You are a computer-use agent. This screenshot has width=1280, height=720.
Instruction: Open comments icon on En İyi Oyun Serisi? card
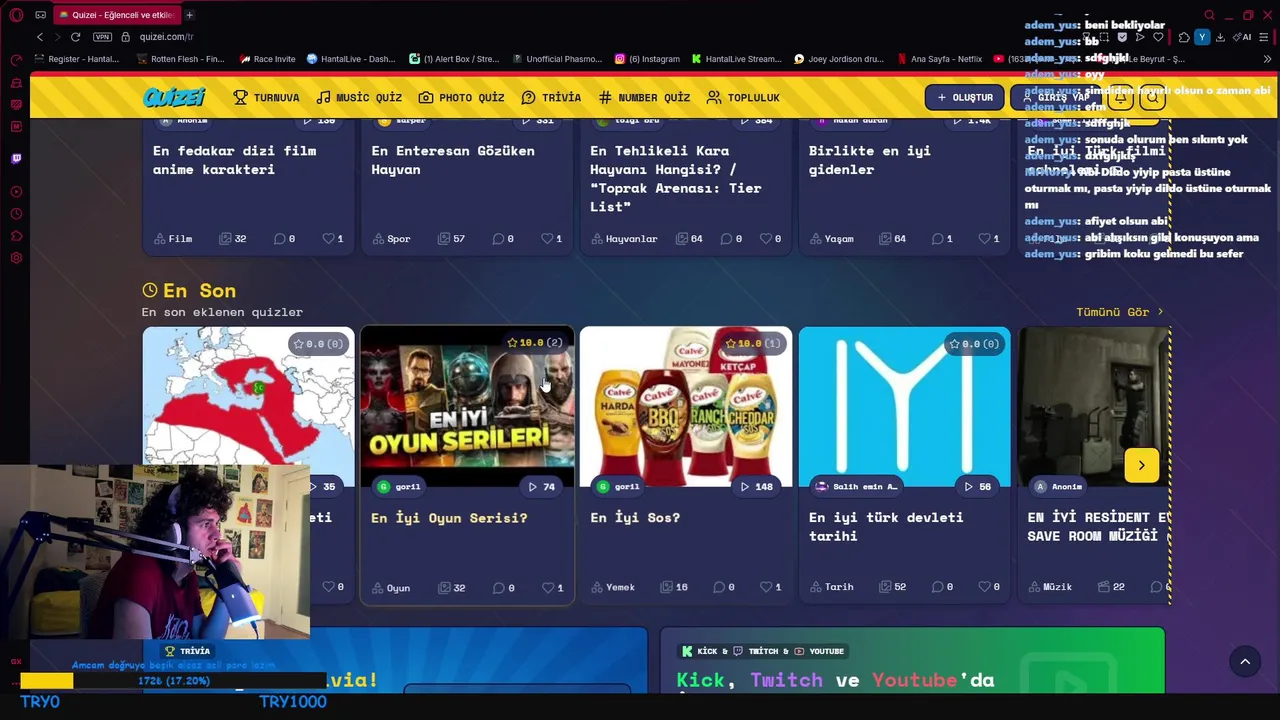click(x=498, y=587)
